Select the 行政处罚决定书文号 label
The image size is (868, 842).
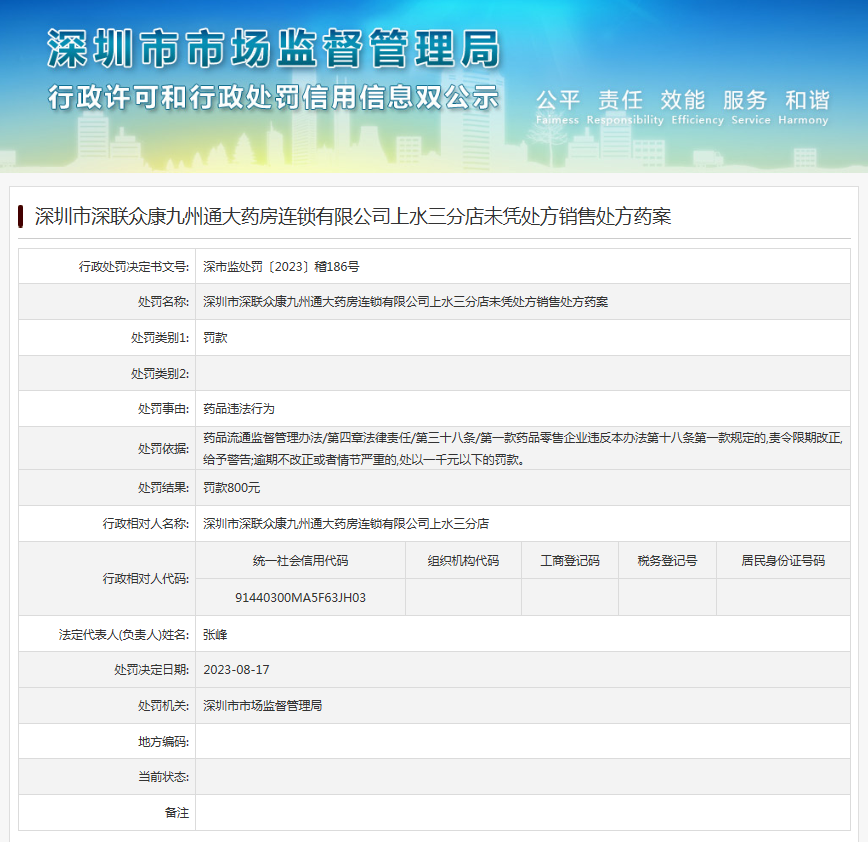(x=133, y=267)
